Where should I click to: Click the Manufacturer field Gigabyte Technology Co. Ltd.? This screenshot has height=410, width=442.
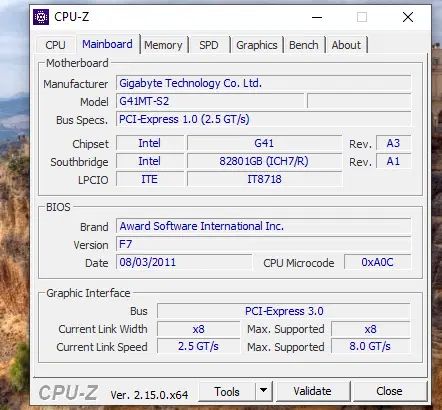click(263, 83)
